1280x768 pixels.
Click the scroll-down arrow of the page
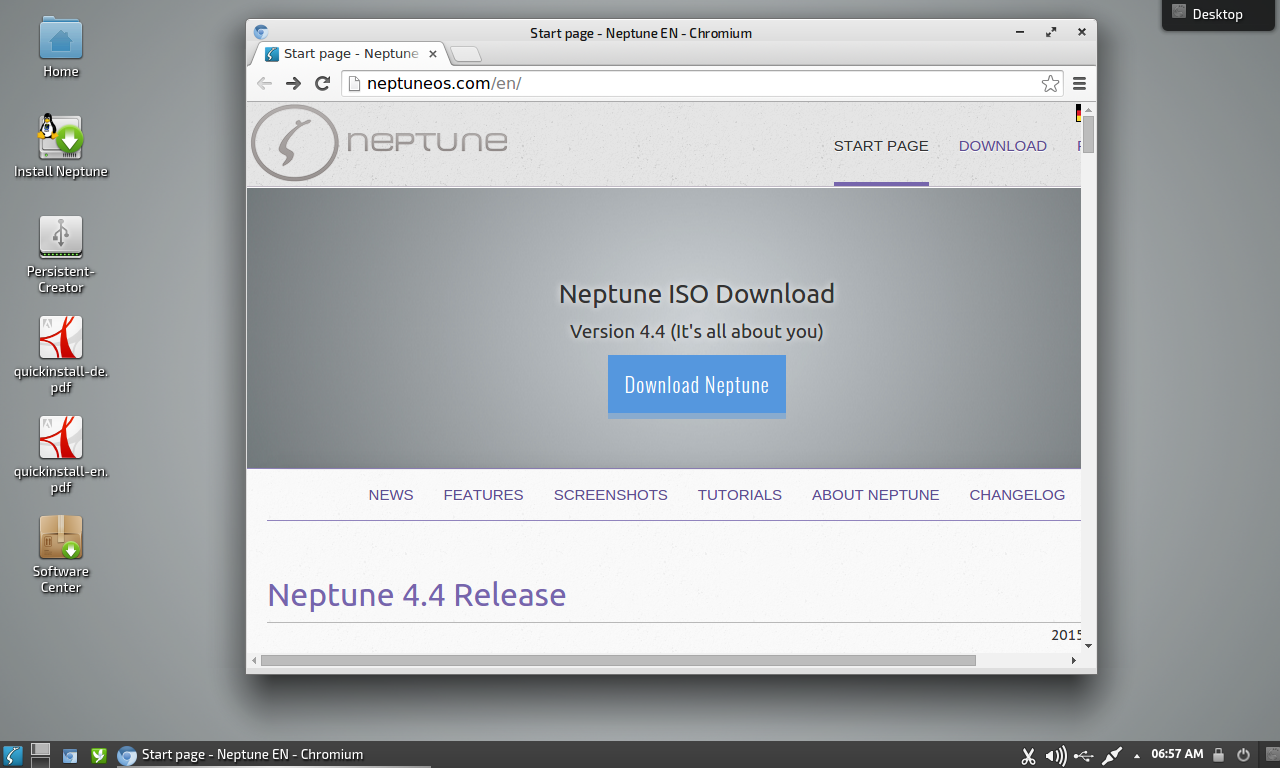(x=1088, y=645)
